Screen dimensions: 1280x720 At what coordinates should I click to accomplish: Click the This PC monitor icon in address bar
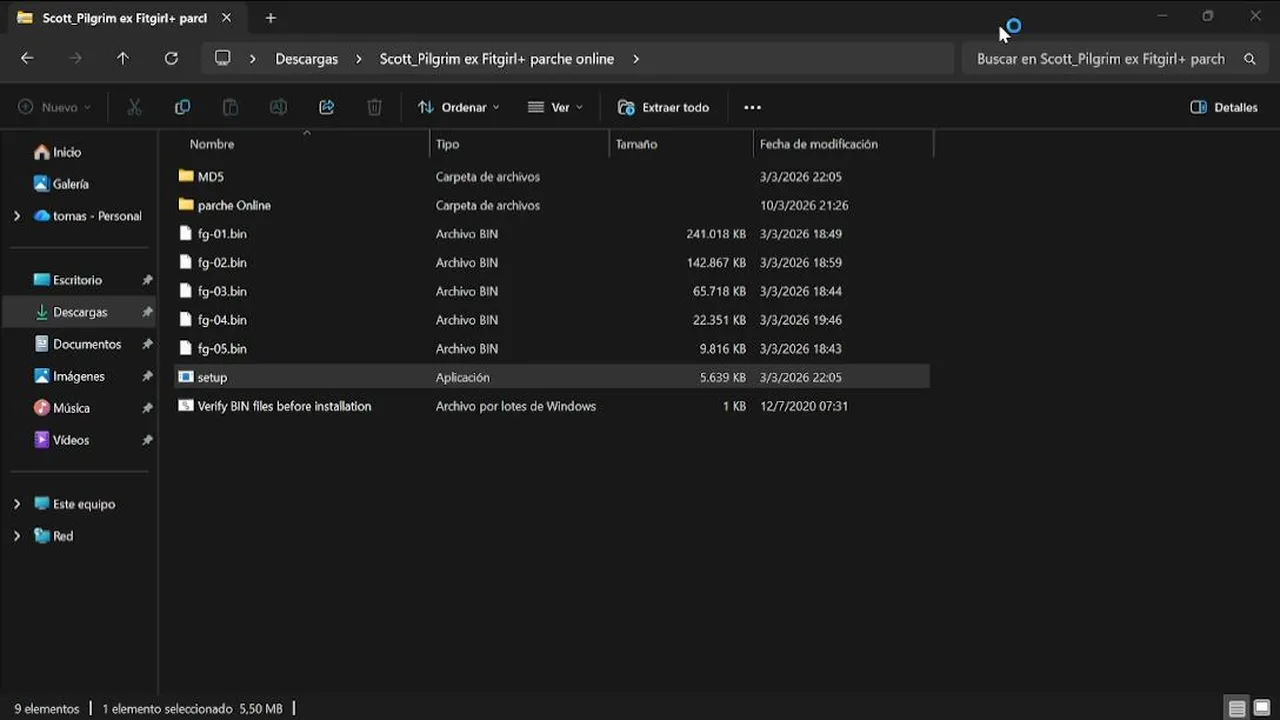[x=223, y=58]
